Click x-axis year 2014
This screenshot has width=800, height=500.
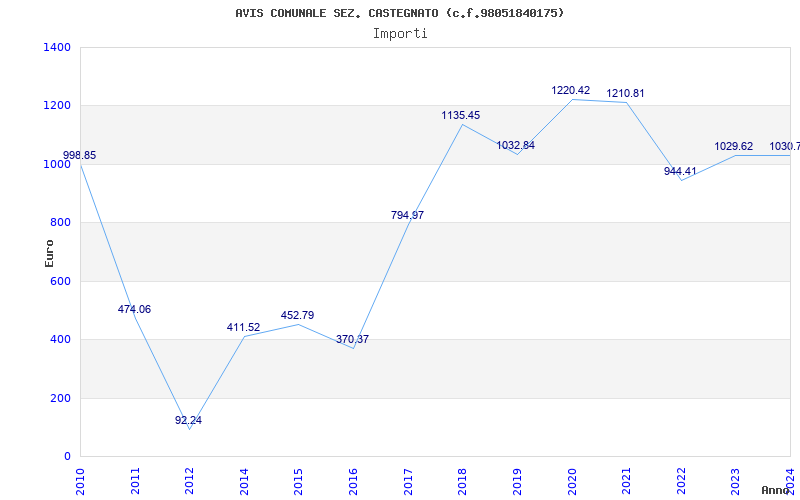pos(244,481)
